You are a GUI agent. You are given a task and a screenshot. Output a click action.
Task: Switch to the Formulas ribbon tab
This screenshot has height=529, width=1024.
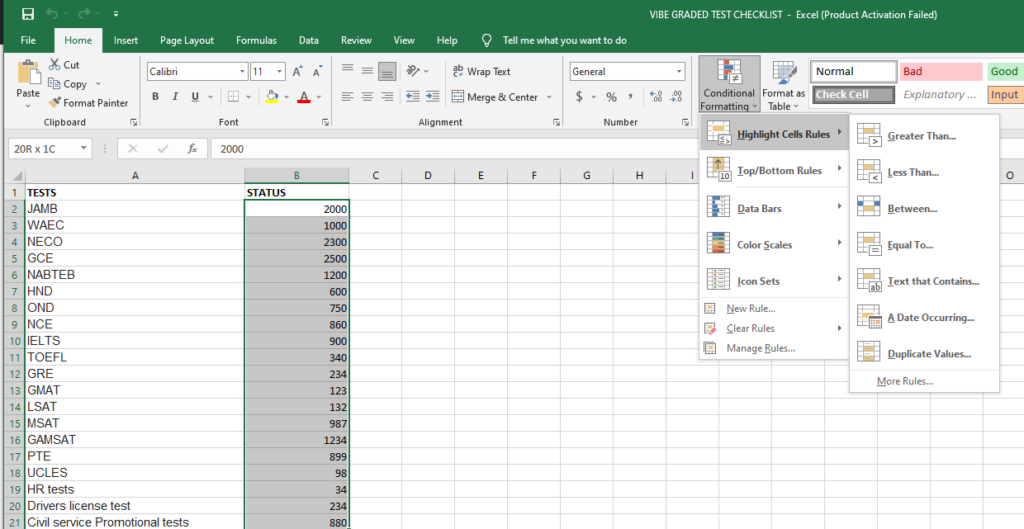click(256, 40)
